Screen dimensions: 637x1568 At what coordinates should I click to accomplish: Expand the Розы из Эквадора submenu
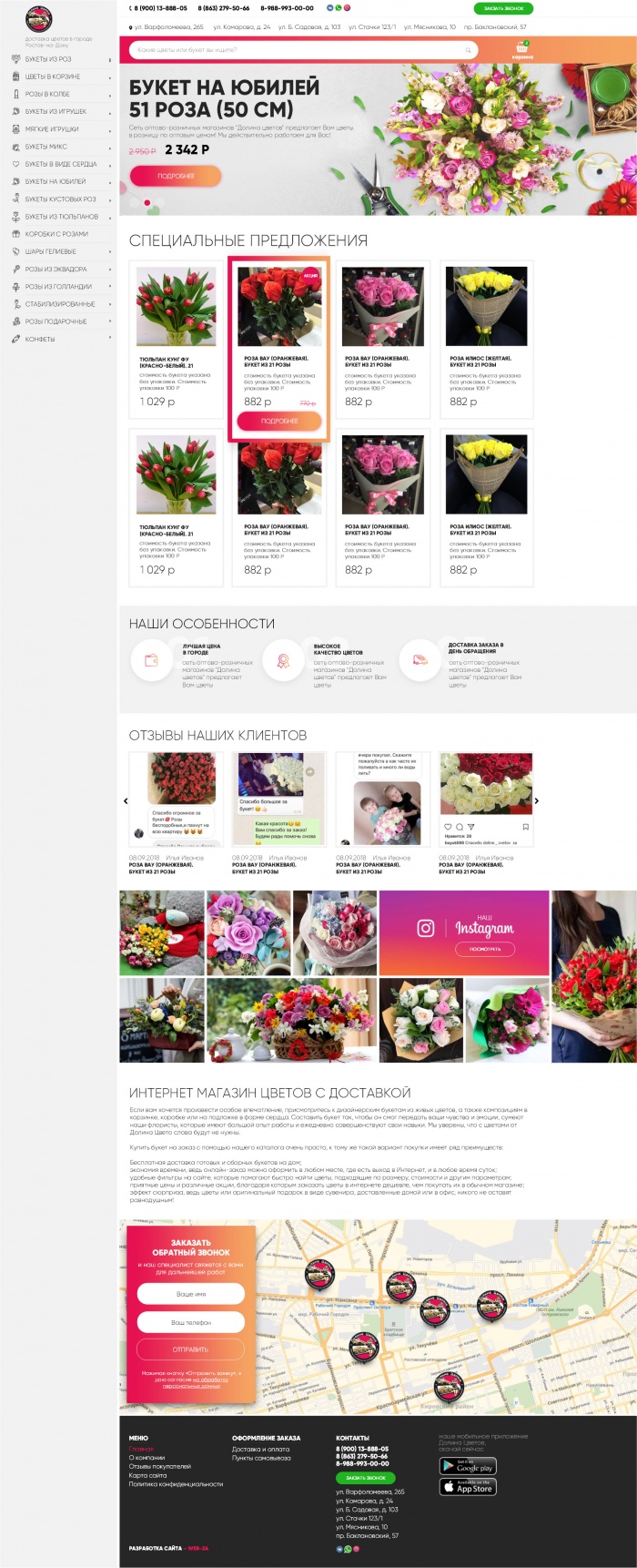coord(110,270)
